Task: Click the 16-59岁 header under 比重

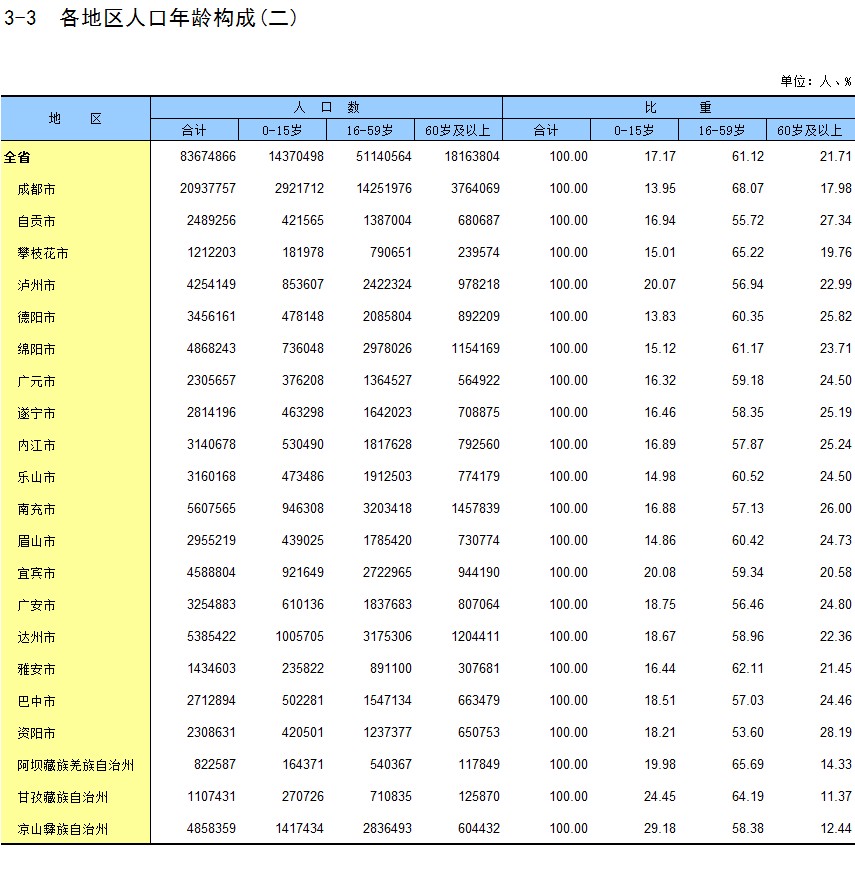Action: pos(721,130)
